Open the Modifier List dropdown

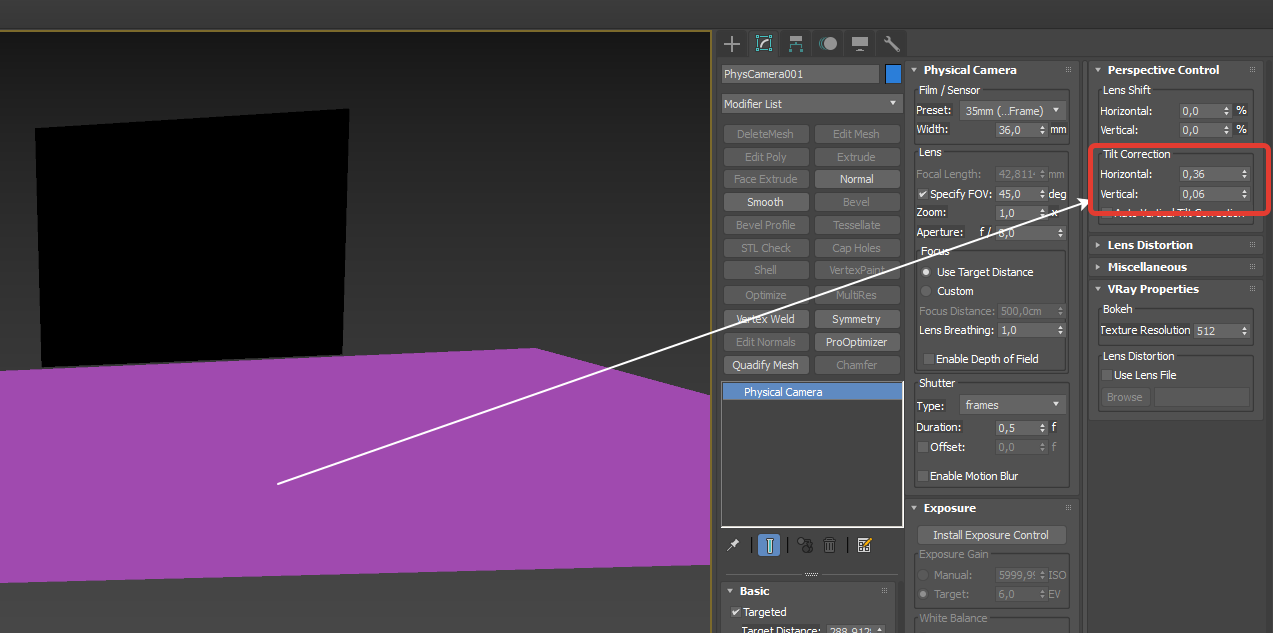tap(812, 104)
